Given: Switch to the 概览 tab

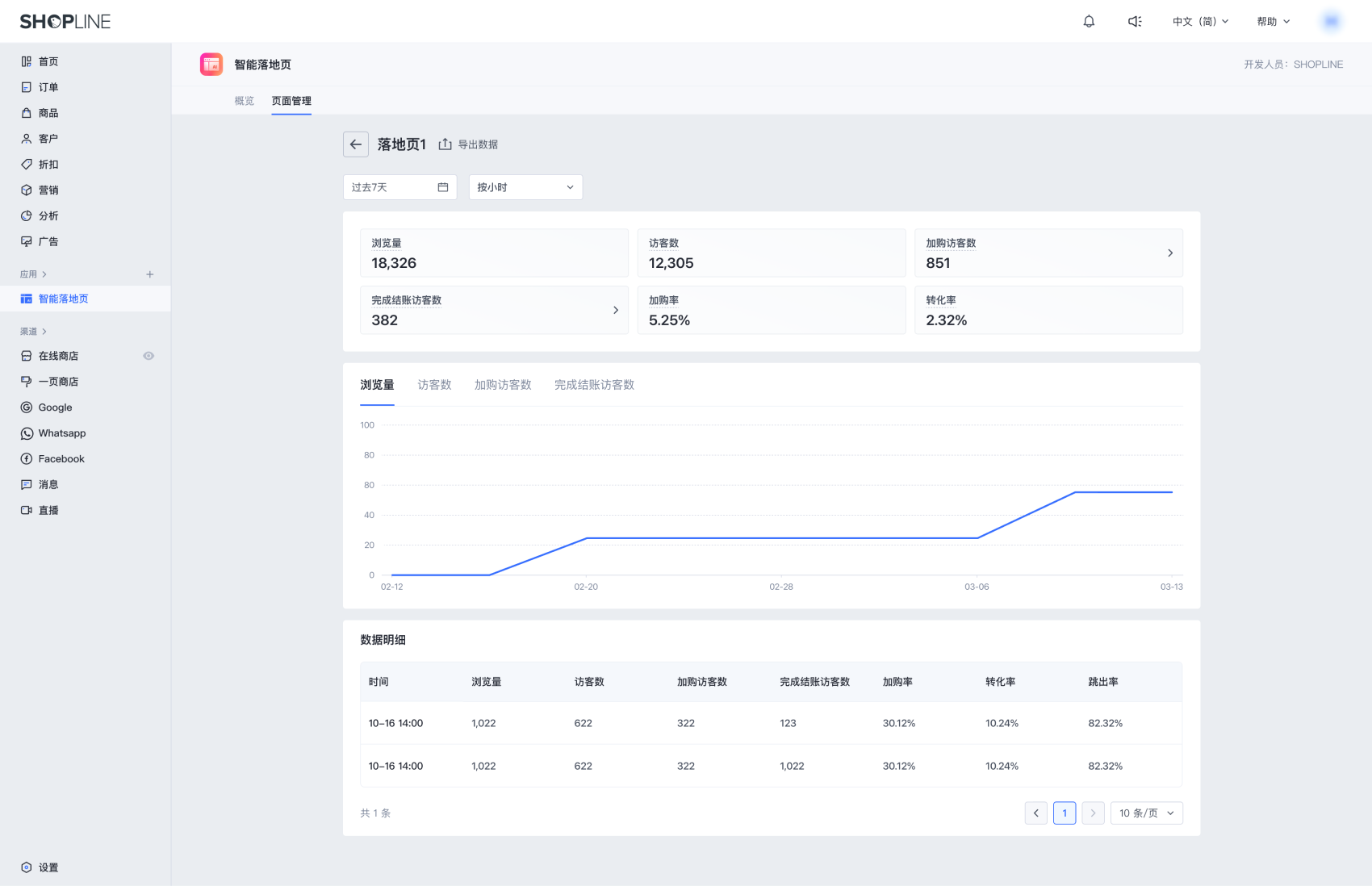Looking at the screenshot, I should pyautogui.click(x=244, y=101).
